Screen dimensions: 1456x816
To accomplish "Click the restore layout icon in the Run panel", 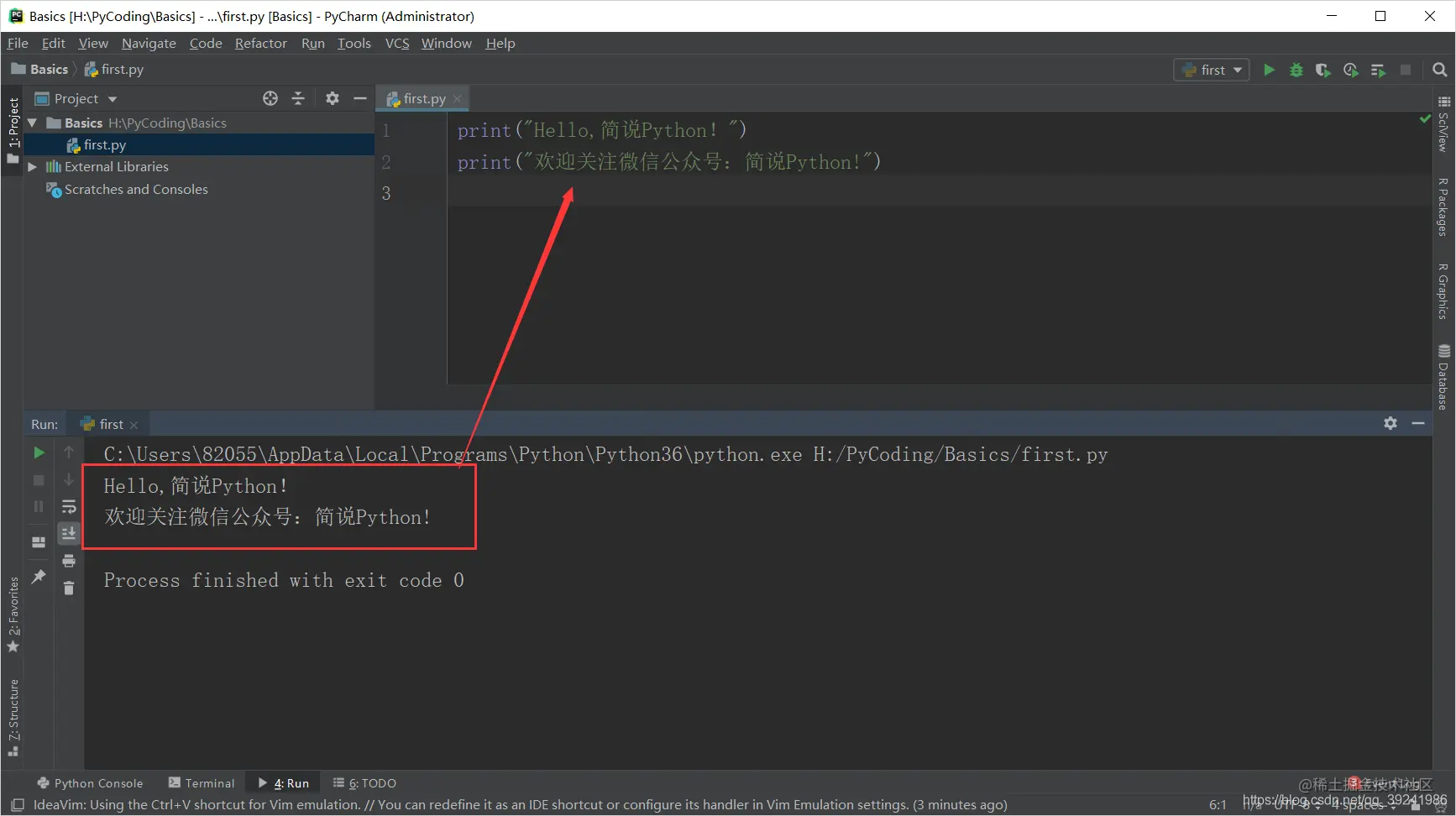I will coord(39,542).
